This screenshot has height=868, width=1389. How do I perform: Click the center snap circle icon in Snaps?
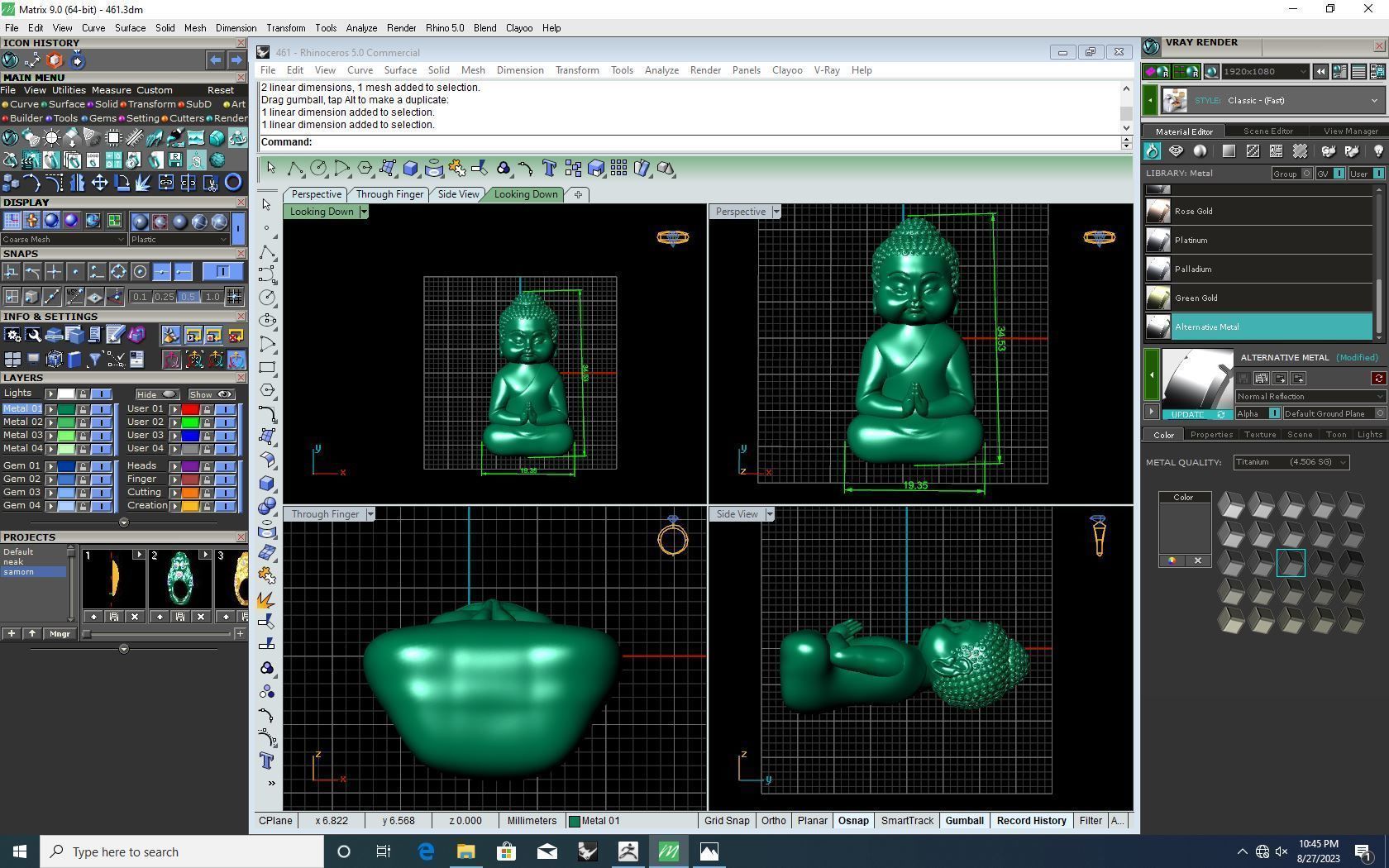click(140, 271)
